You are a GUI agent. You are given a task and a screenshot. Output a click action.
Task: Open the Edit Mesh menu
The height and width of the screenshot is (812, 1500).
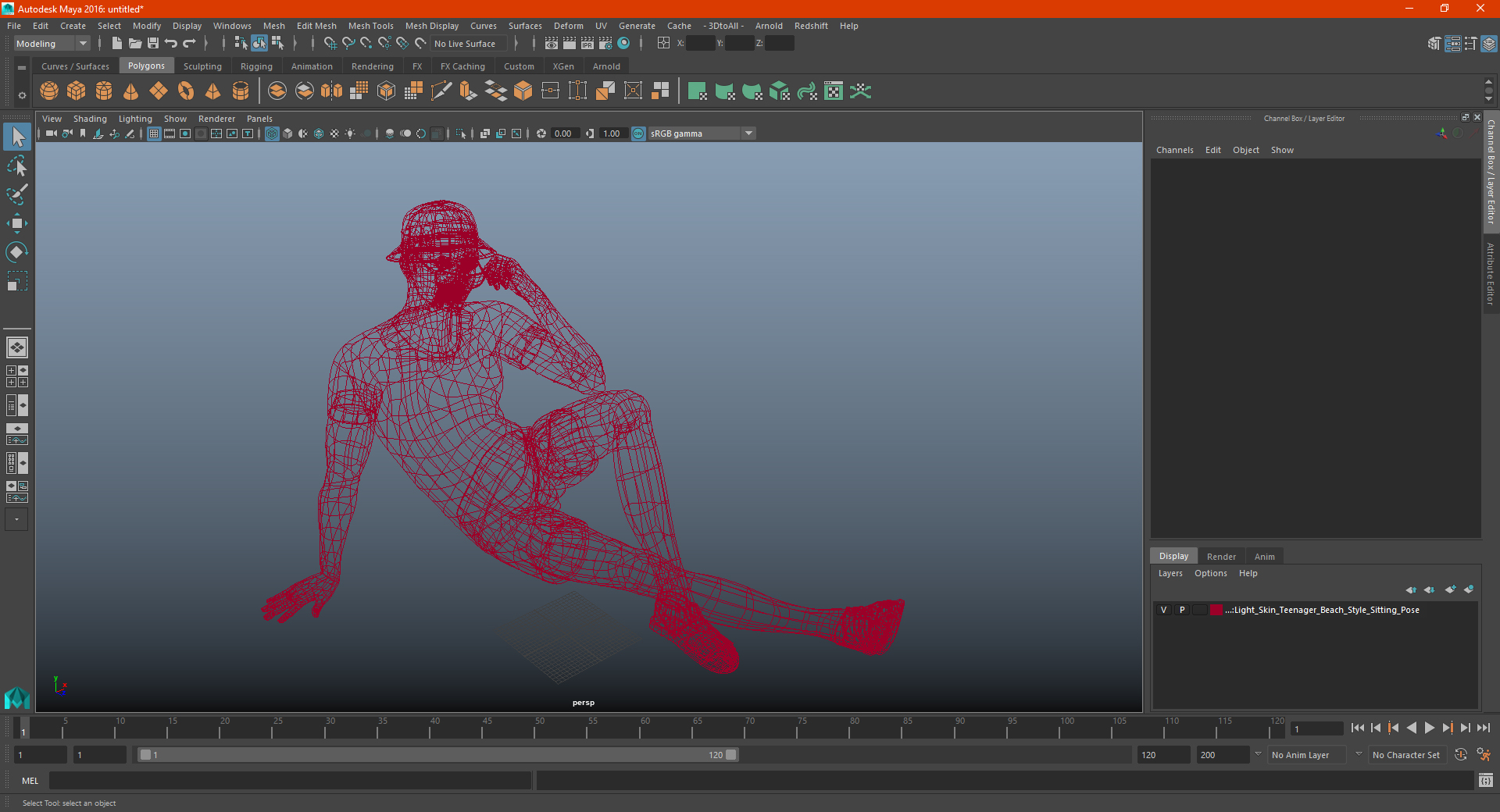tap(316, 26)
